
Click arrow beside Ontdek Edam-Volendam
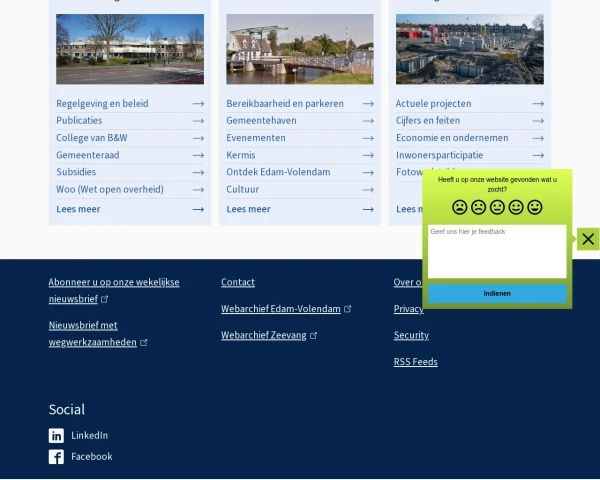pyautogui.click(x=368, y=173)
